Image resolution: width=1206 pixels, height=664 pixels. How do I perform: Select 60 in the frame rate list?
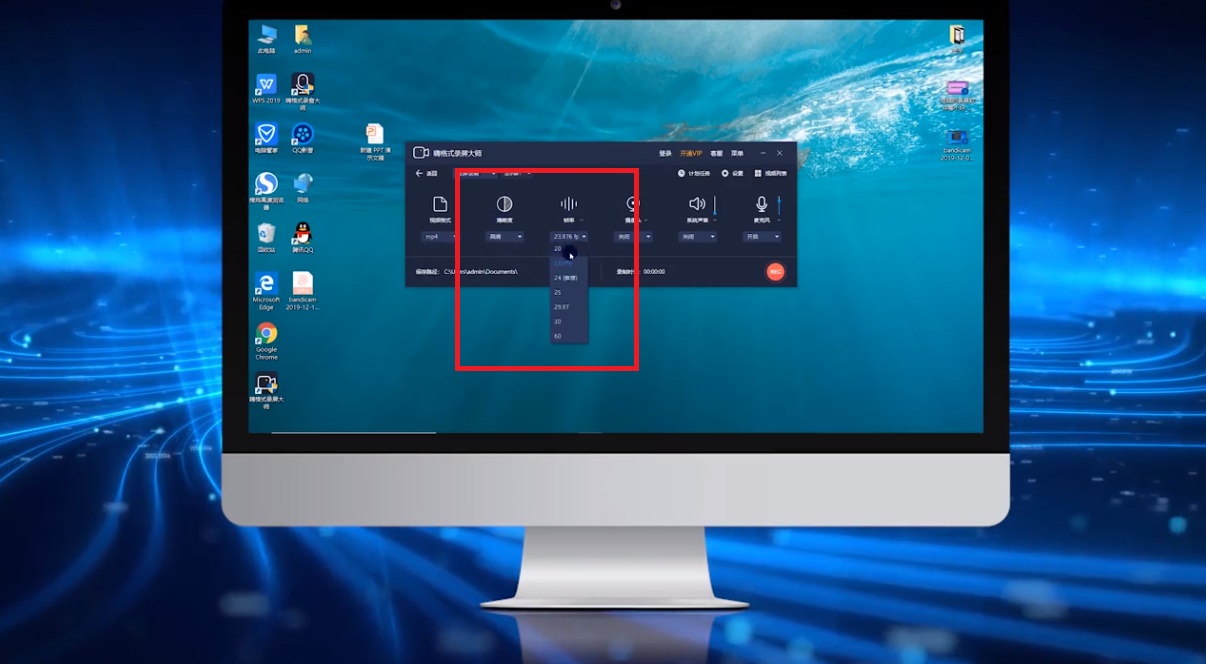569,336
